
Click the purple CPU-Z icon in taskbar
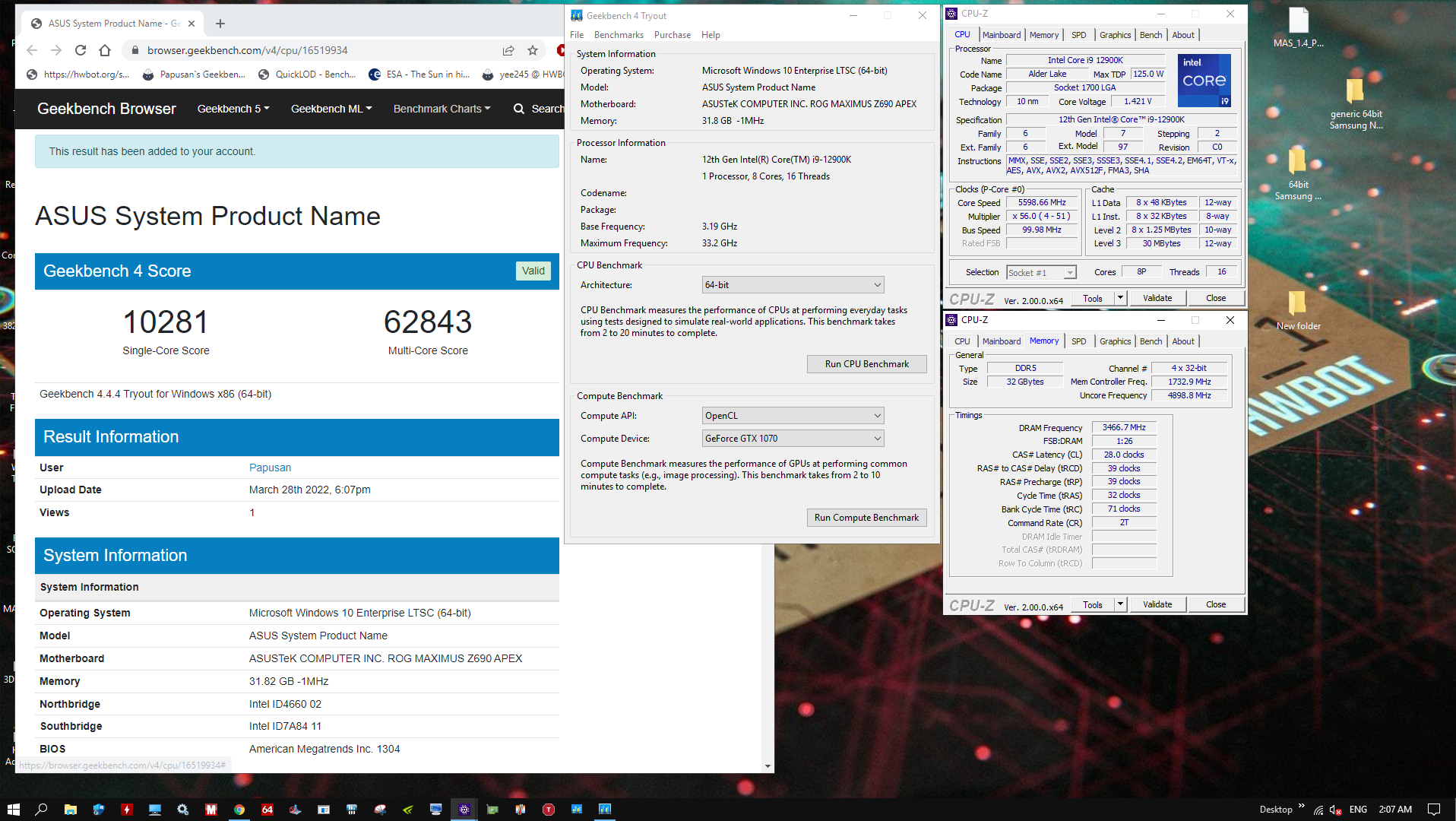pos(464,810)
